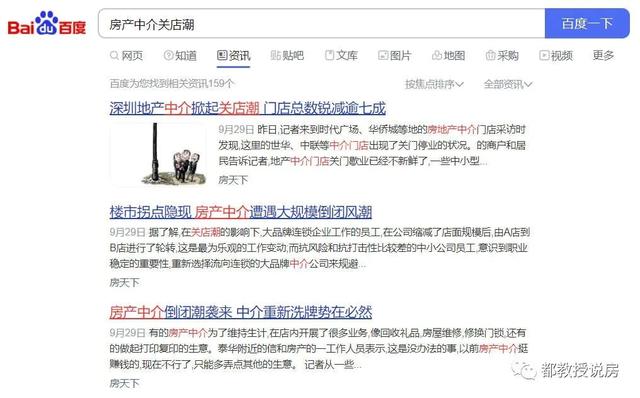Screen dimensions: 640x398
Task: Click the question icon beside 知道
Action: 168,55
